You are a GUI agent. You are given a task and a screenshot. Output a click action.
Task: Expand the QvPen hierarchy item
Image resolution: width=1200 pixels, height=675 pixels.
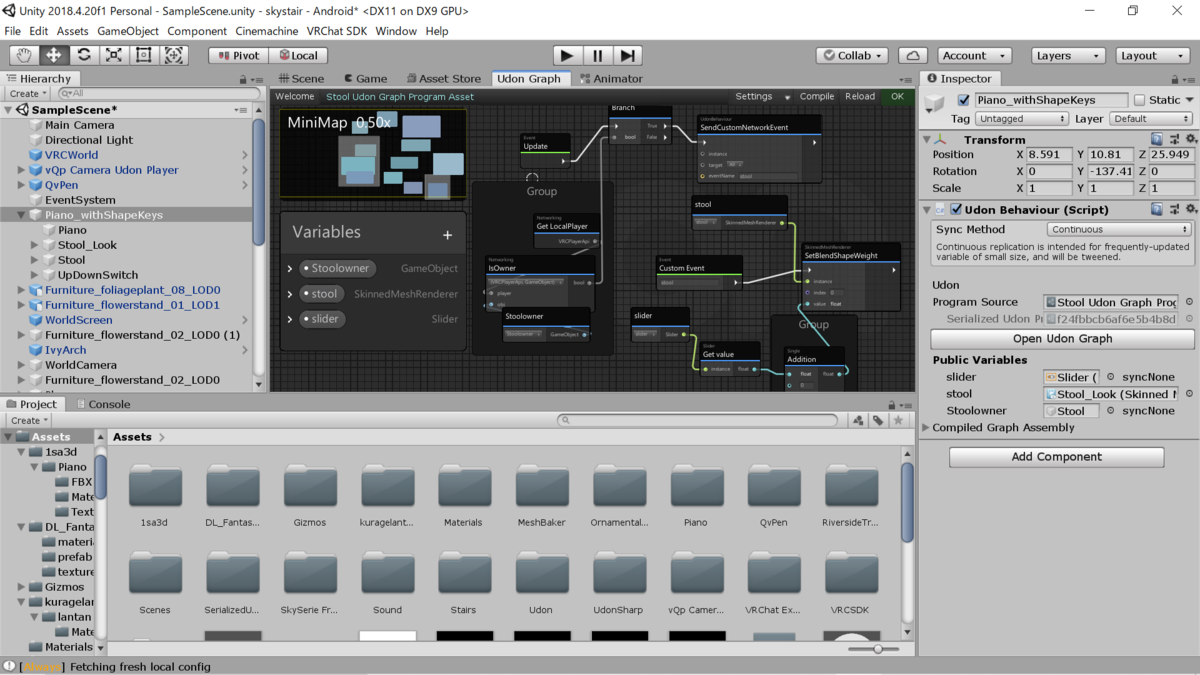[x=22, y=185]
